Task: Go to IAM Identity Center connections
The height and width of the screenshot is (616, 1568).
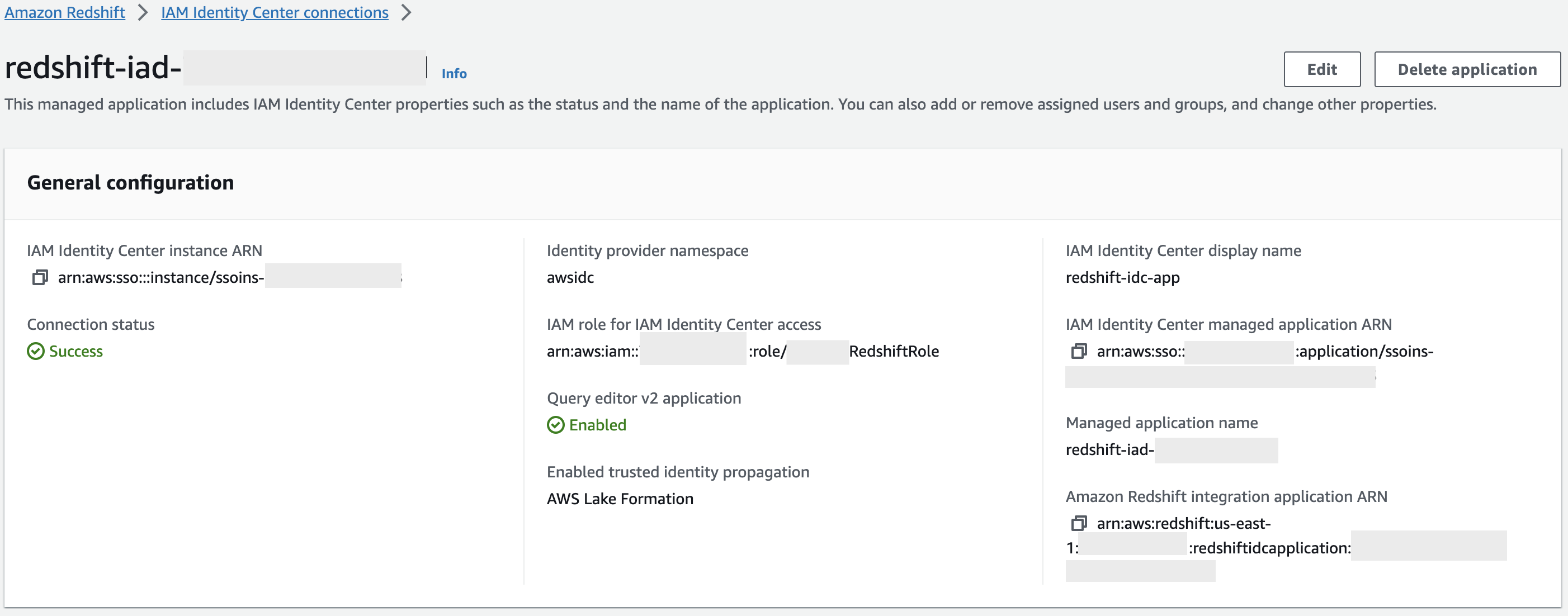Action: (275, 13)
